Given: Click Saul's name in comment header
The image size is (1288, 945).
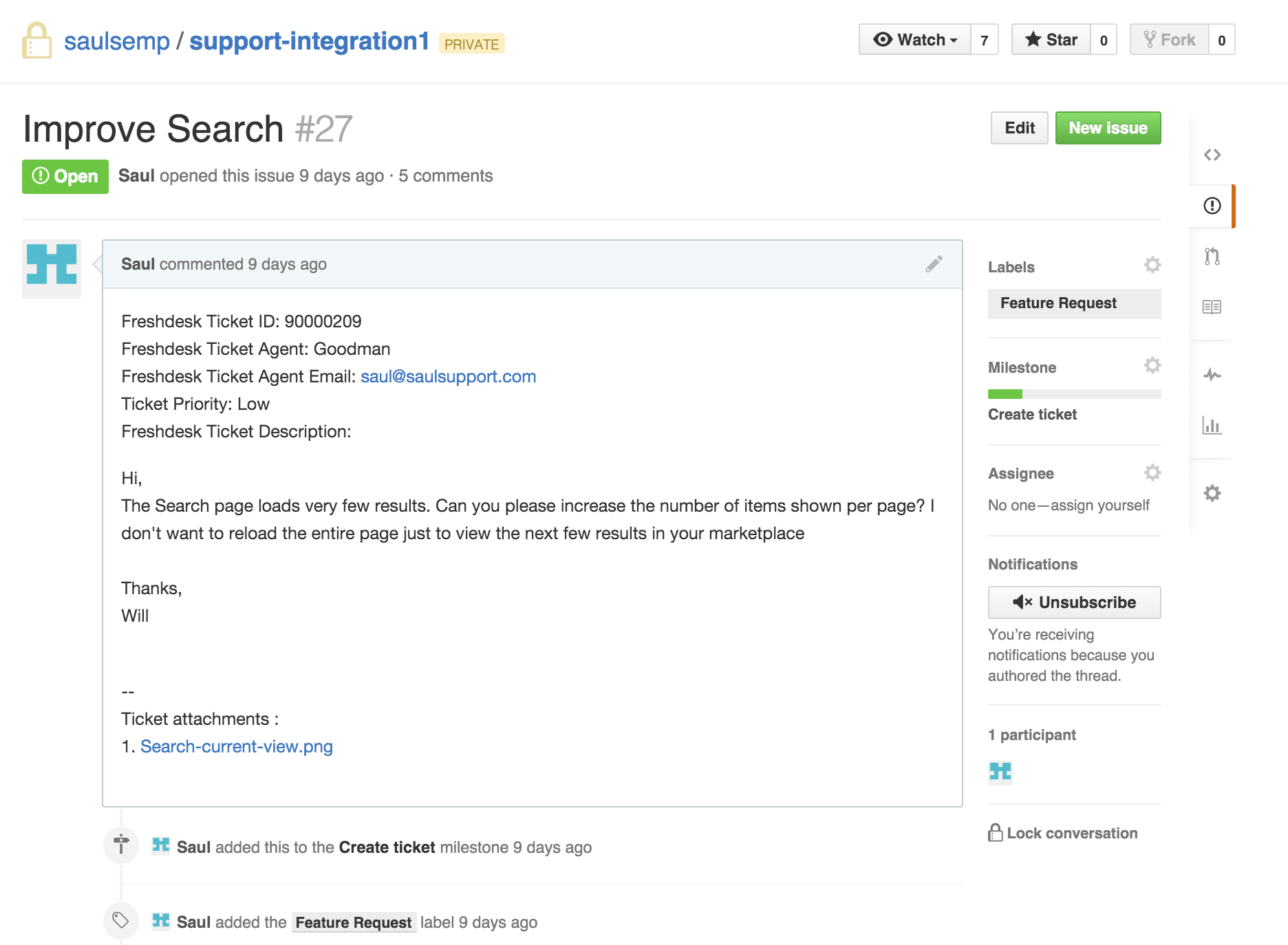Looking at the screenshot, I should coord(138,264).
